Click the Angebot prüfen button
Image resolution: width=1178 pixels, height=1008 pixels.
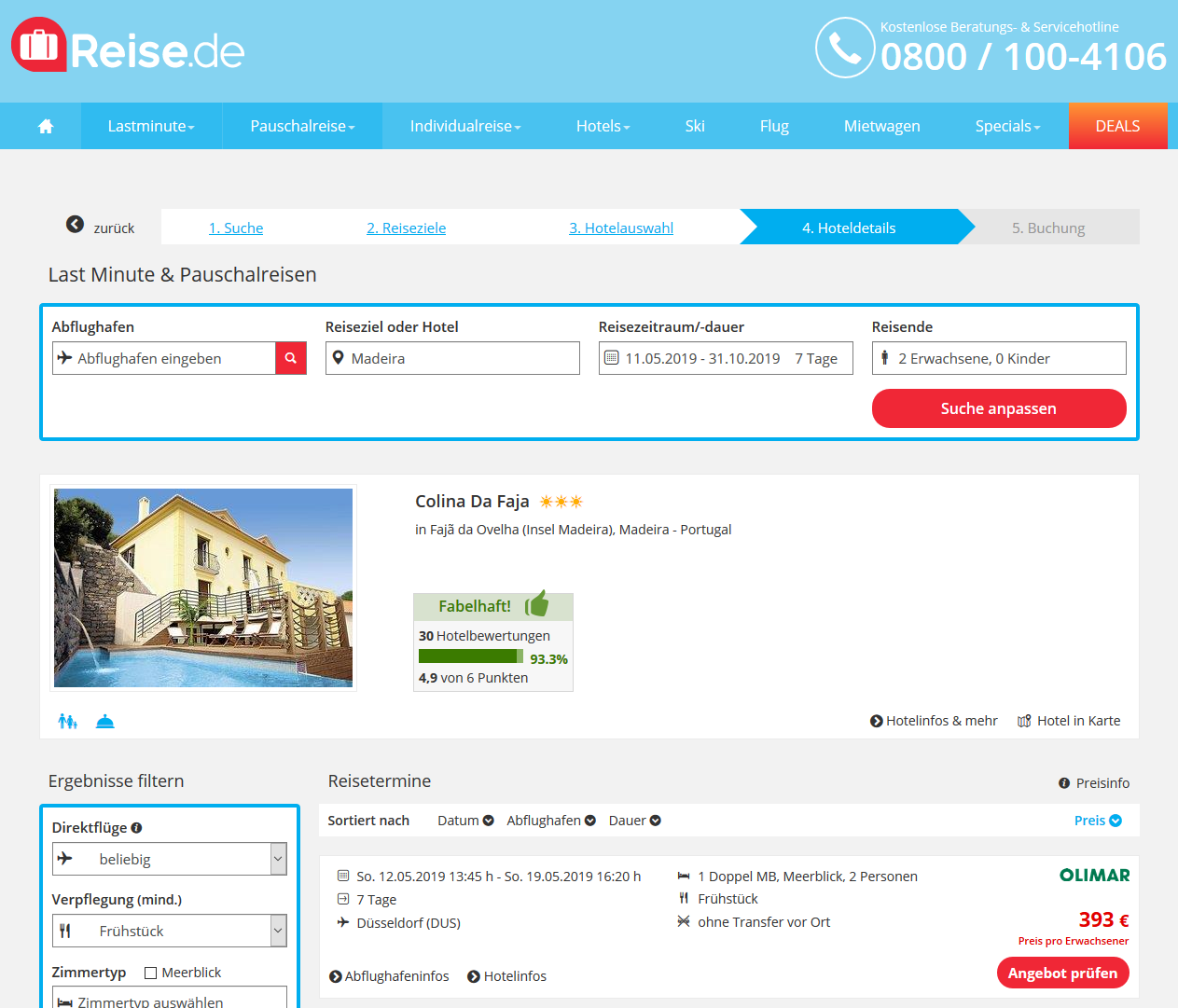point(1063,973)
